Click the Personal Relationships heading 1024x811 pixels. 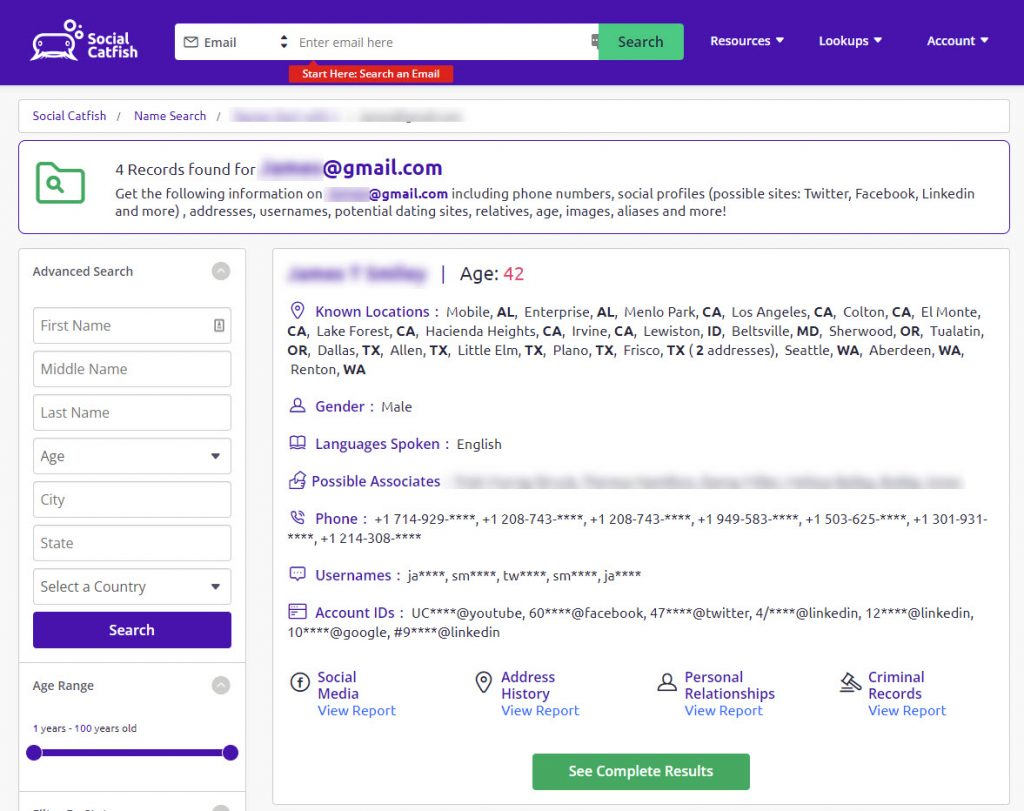[729, 685]
